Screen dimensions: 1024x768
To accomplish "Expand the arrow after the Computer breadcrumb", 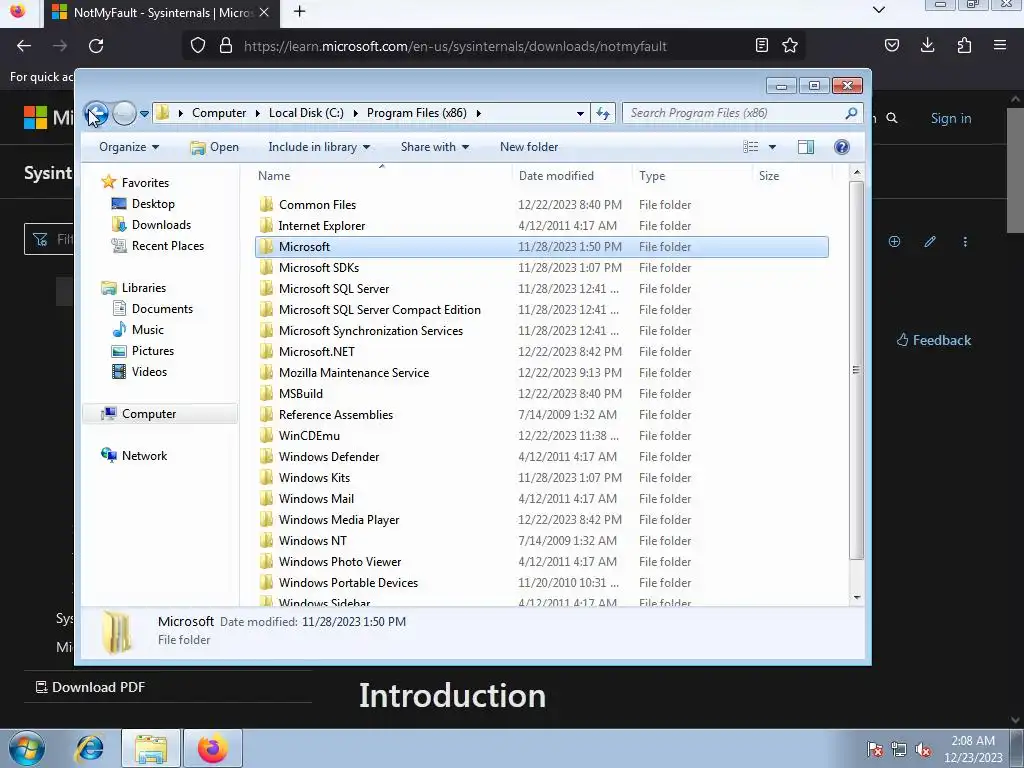I will (257, 113).
